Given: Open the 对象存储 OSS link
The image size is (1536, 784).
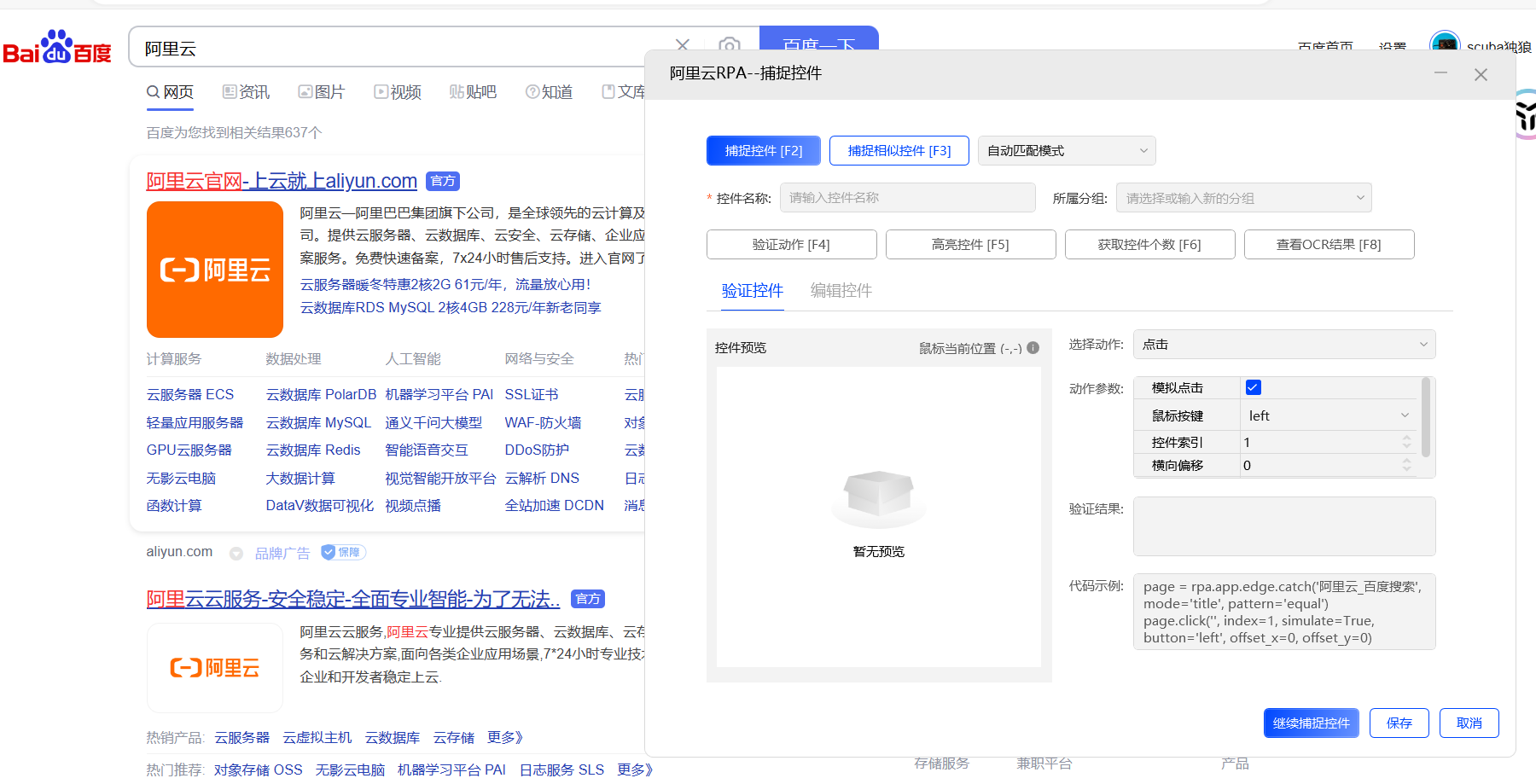Looking at the screenshot, I should (x=259, y=770).
